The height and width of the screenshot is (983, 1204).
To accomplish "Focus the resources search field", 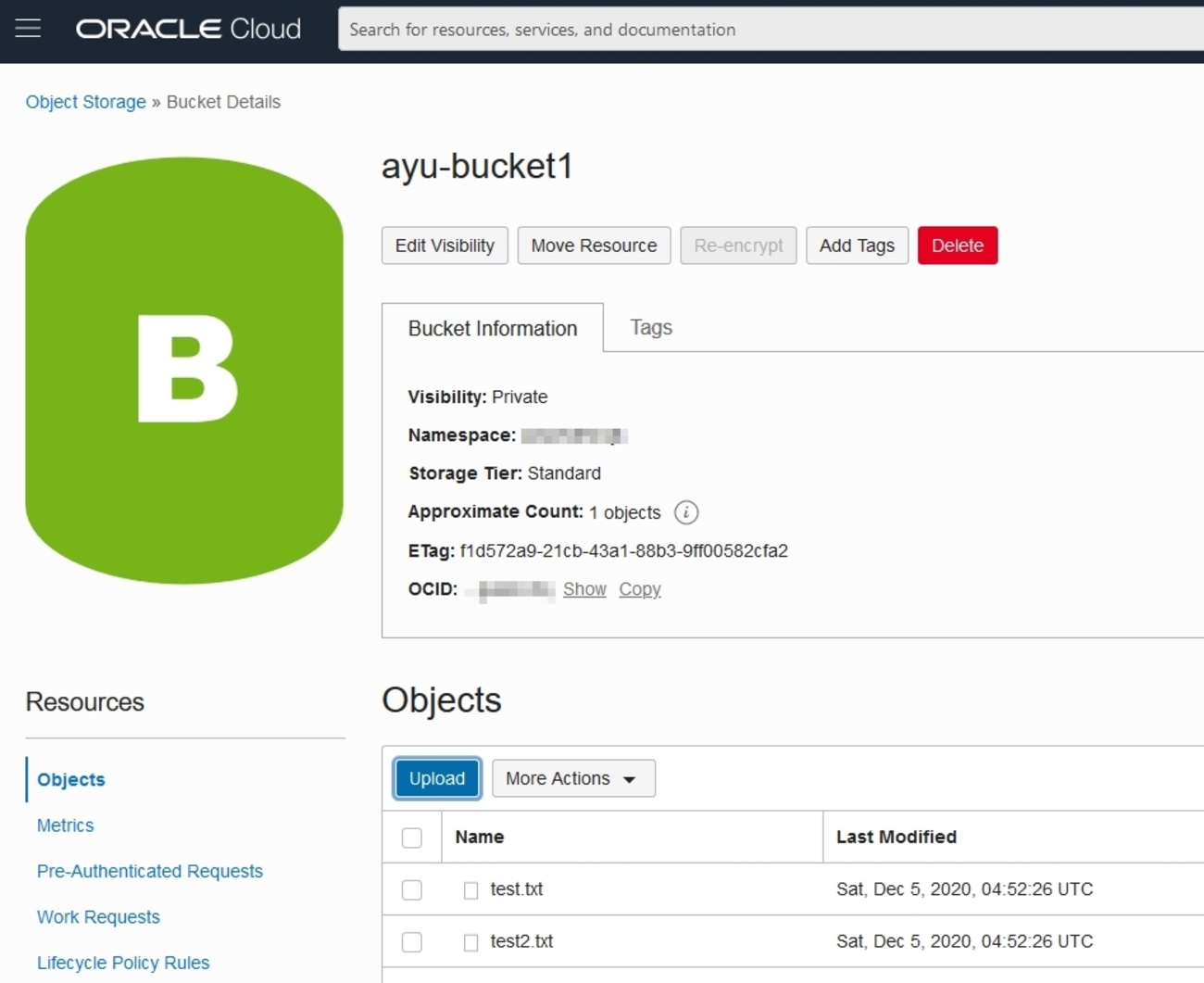I will click(x=771, y=30).
